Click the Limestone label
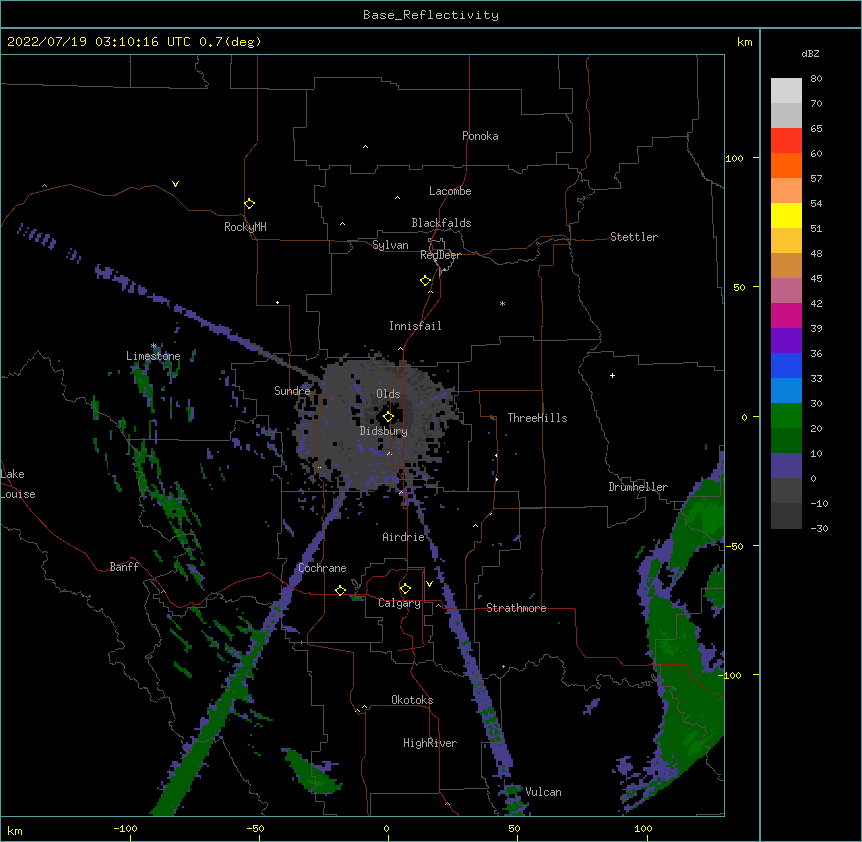This screenshot has width=862, height=842. tap(153, 356)
